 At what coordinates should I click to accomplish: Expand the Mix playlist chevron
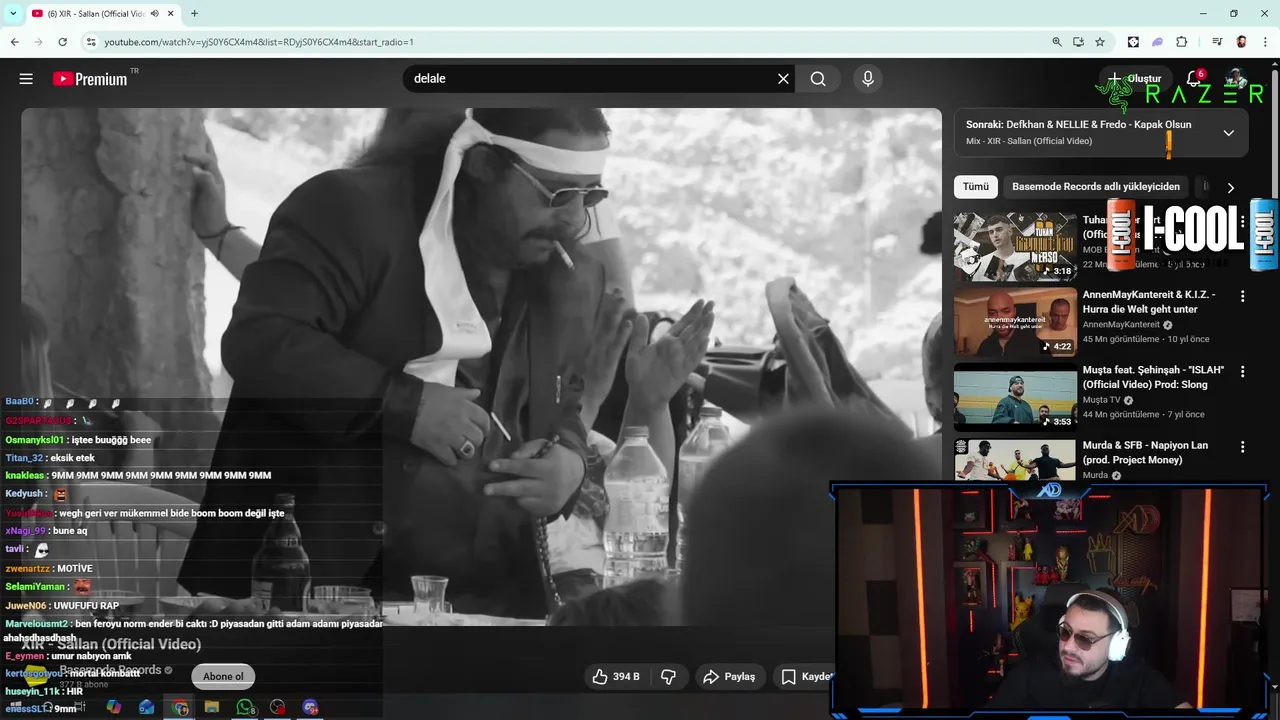click(1229, 132)
